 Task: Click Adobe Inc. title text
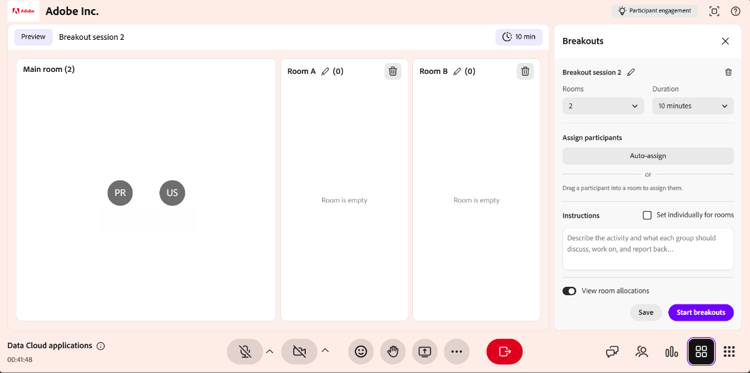click(x=72, y=11)
